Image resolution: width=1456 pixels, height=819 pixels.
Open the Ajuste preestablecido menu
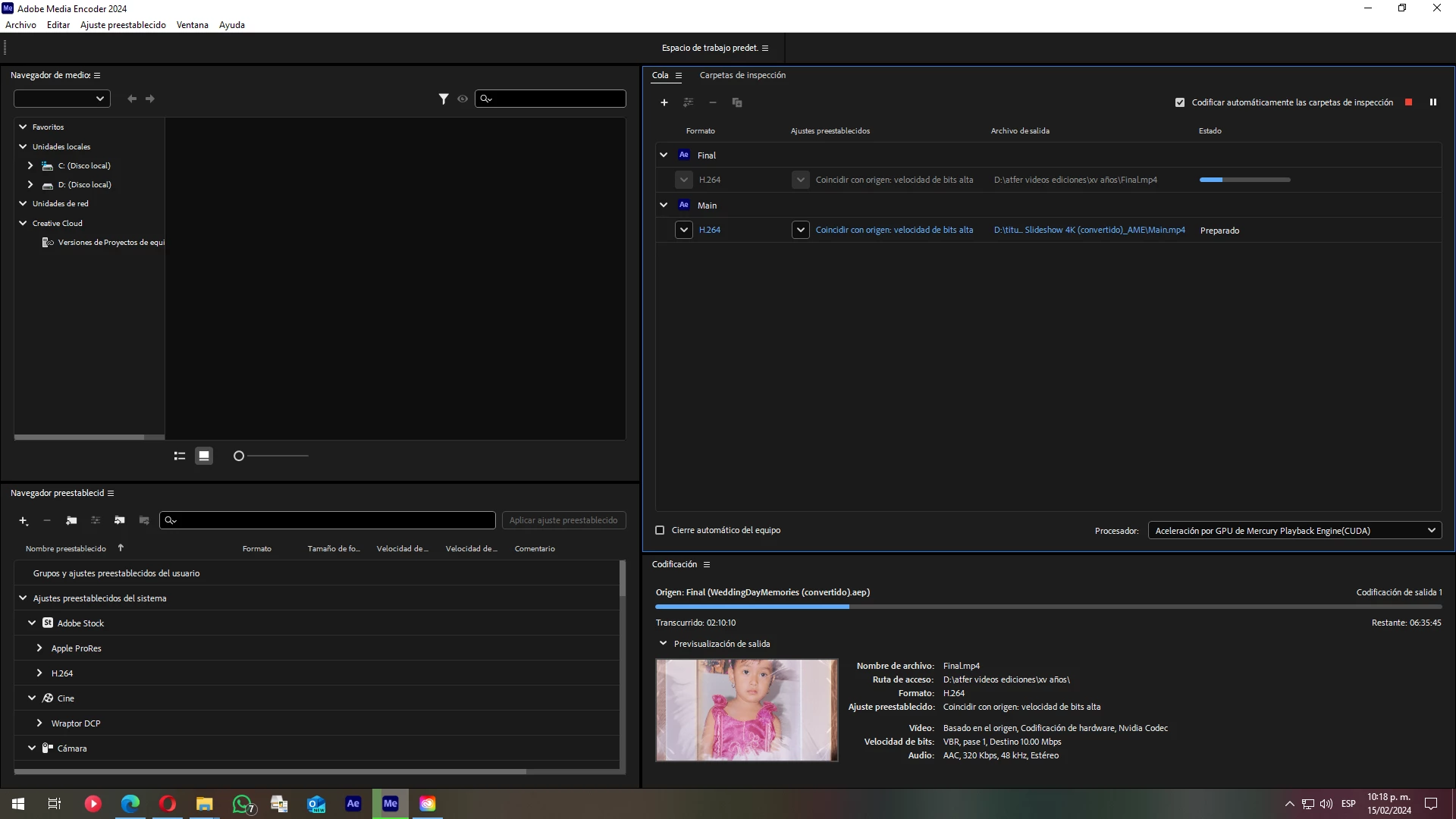[x=123, y=25]
